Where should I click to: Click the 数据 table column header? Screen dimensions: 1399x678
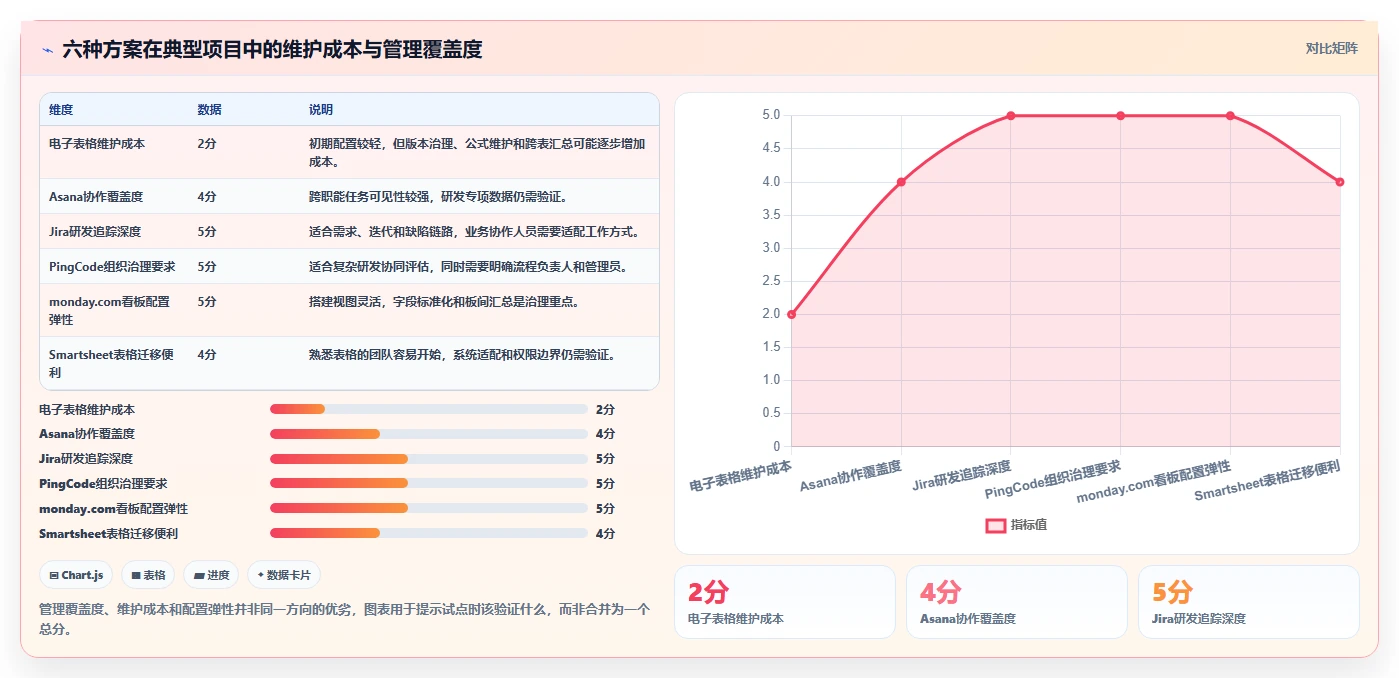coord(210,110)
